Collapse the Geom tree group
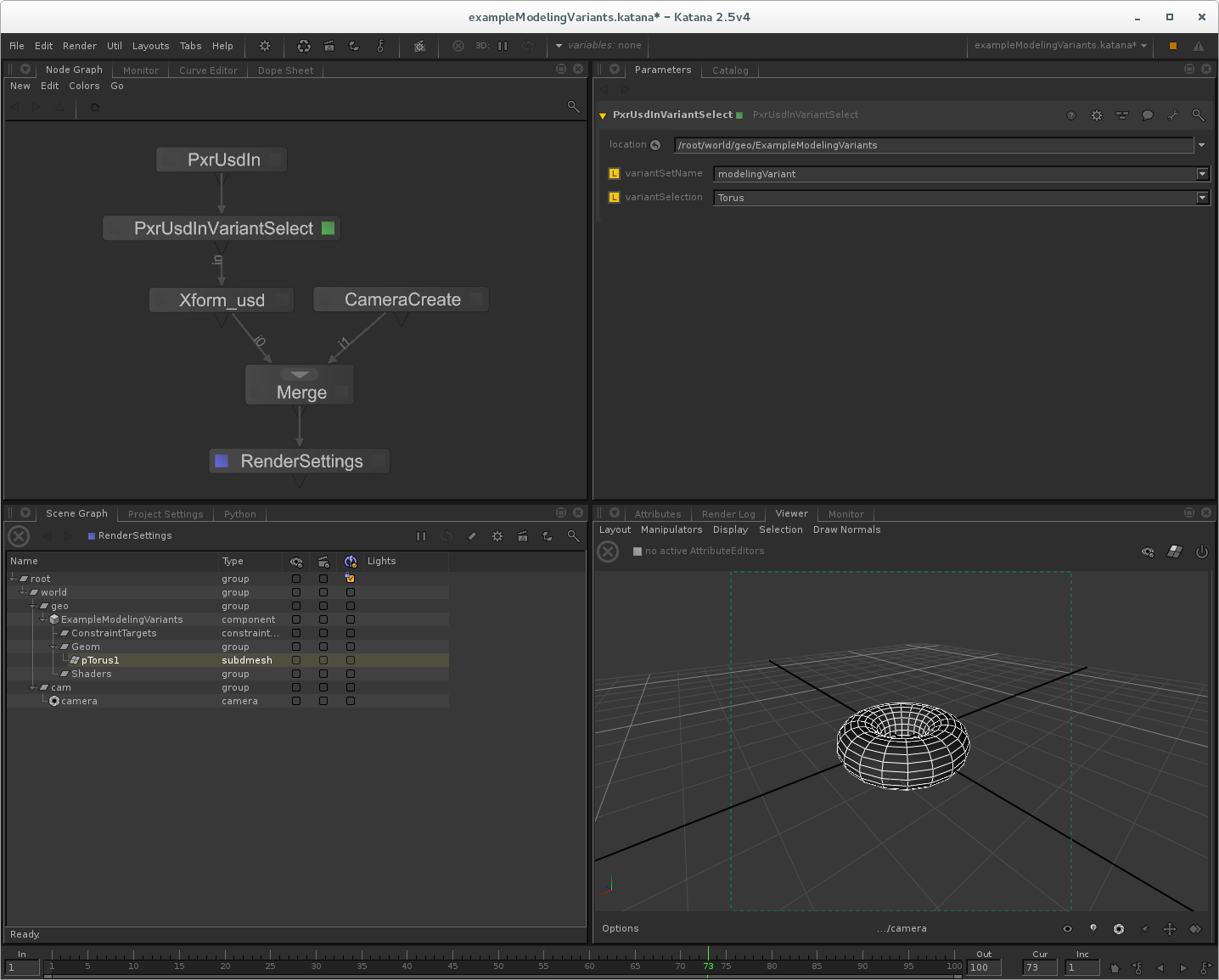1219x980 pixels. coord(53,647)
